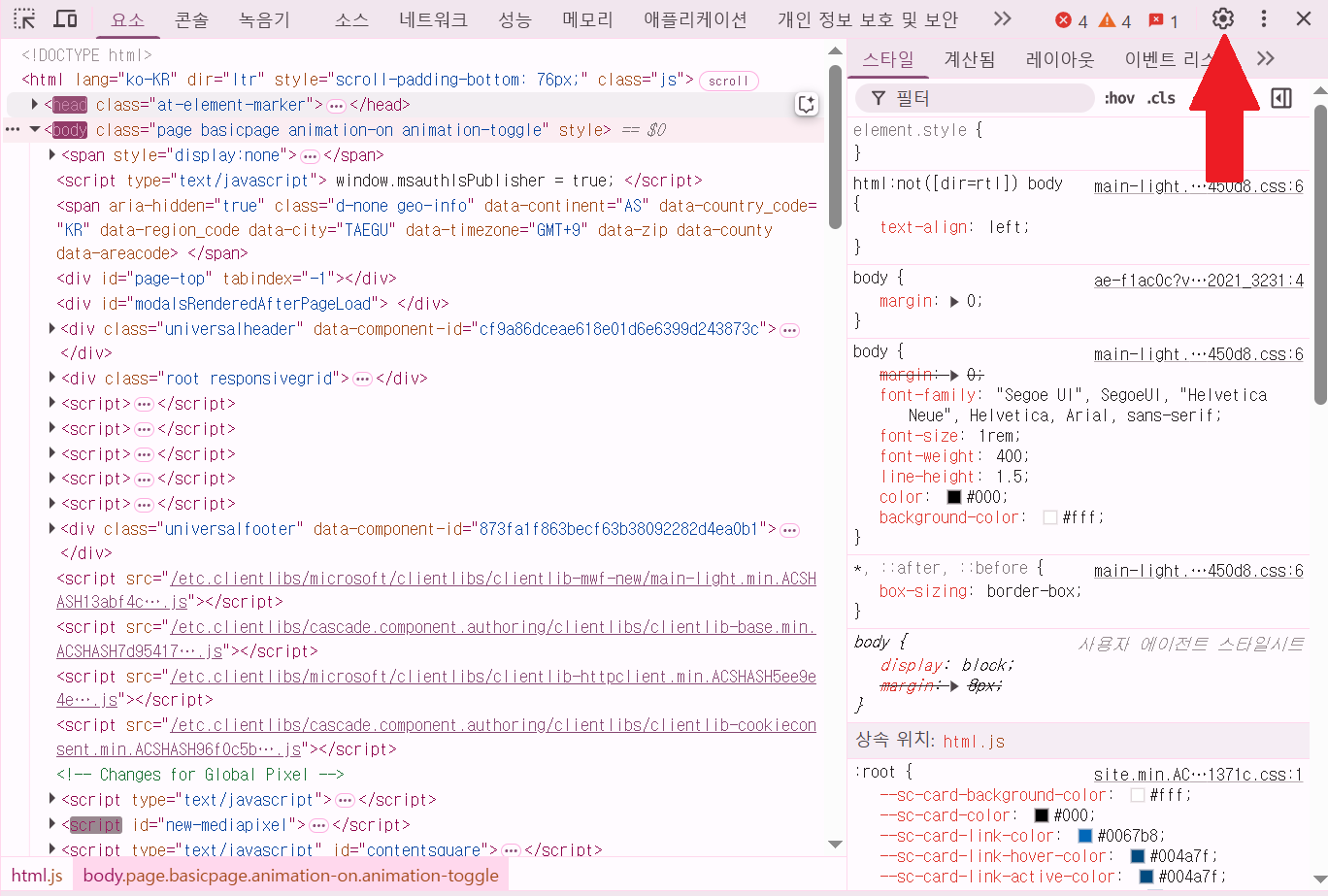This screenshot has width=1328, height=896.
Task: Focus the 필터 styles filter field
Action: 975,98
